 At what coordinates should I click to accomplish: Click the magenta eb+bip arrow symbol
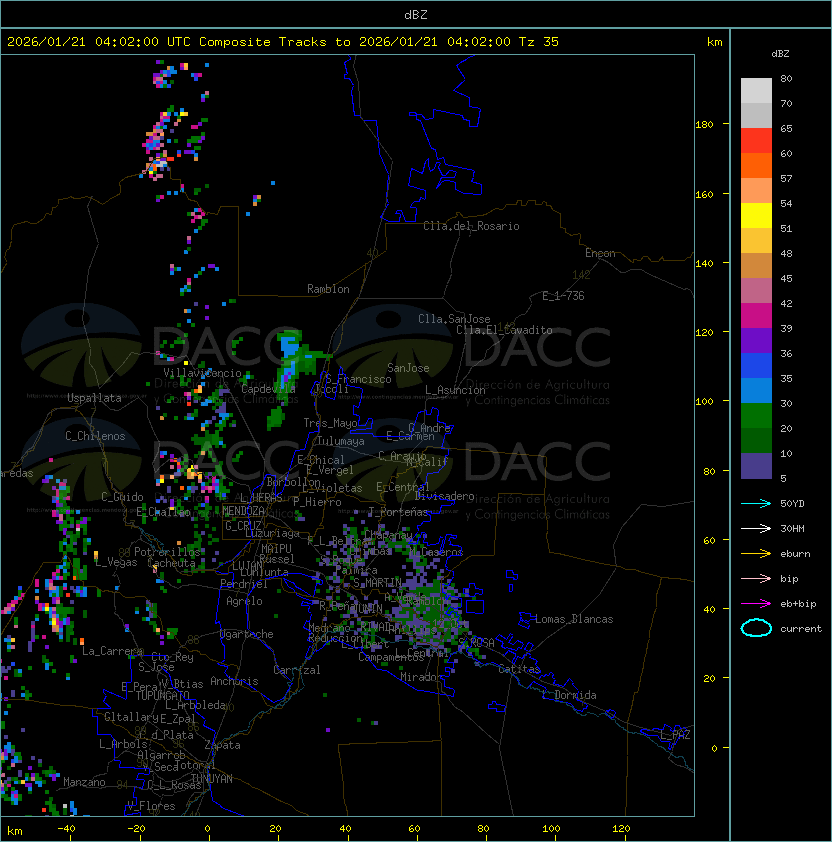[x=756, y=604]
